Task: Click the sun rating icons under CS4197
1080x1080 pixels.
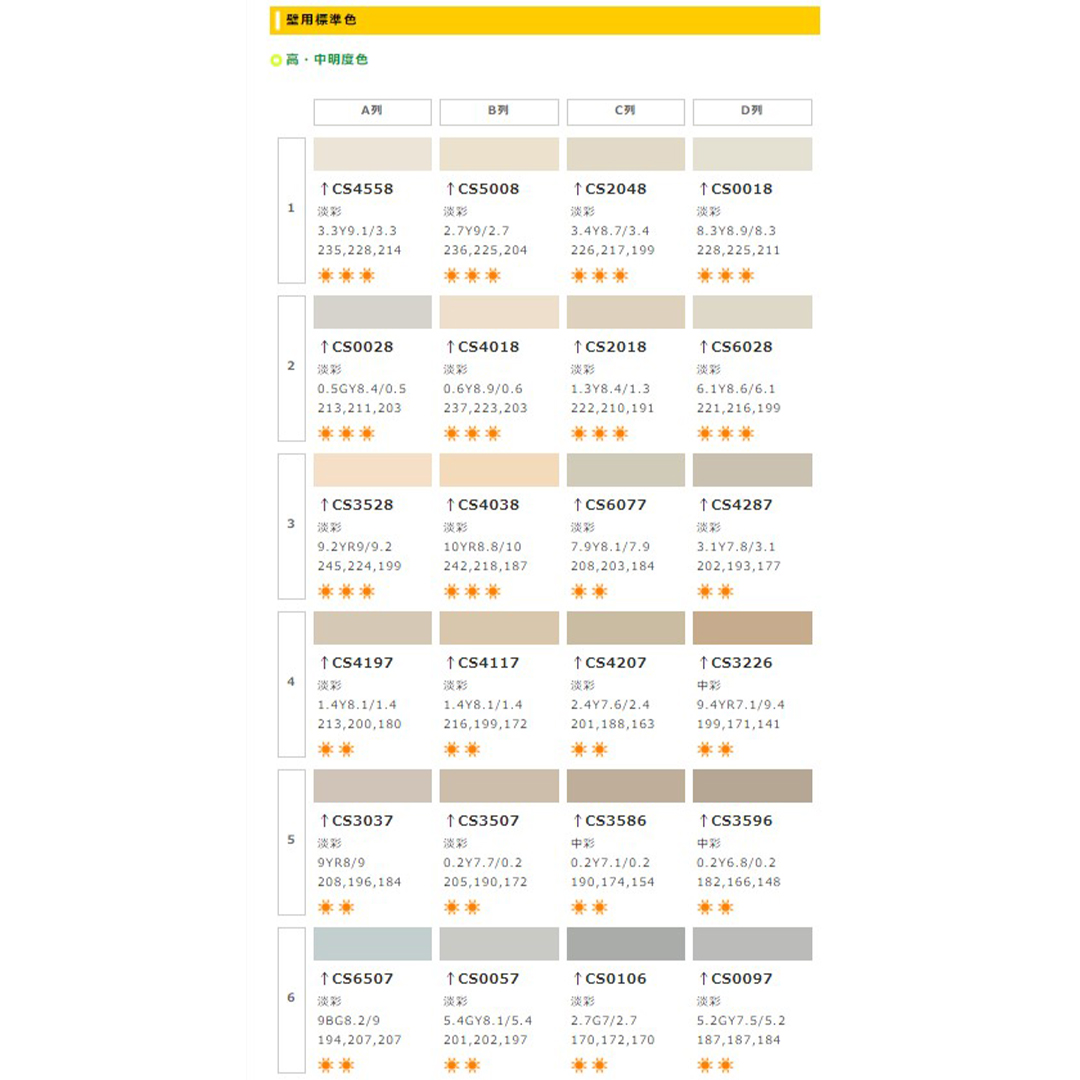Action: (x=335, y=749)
